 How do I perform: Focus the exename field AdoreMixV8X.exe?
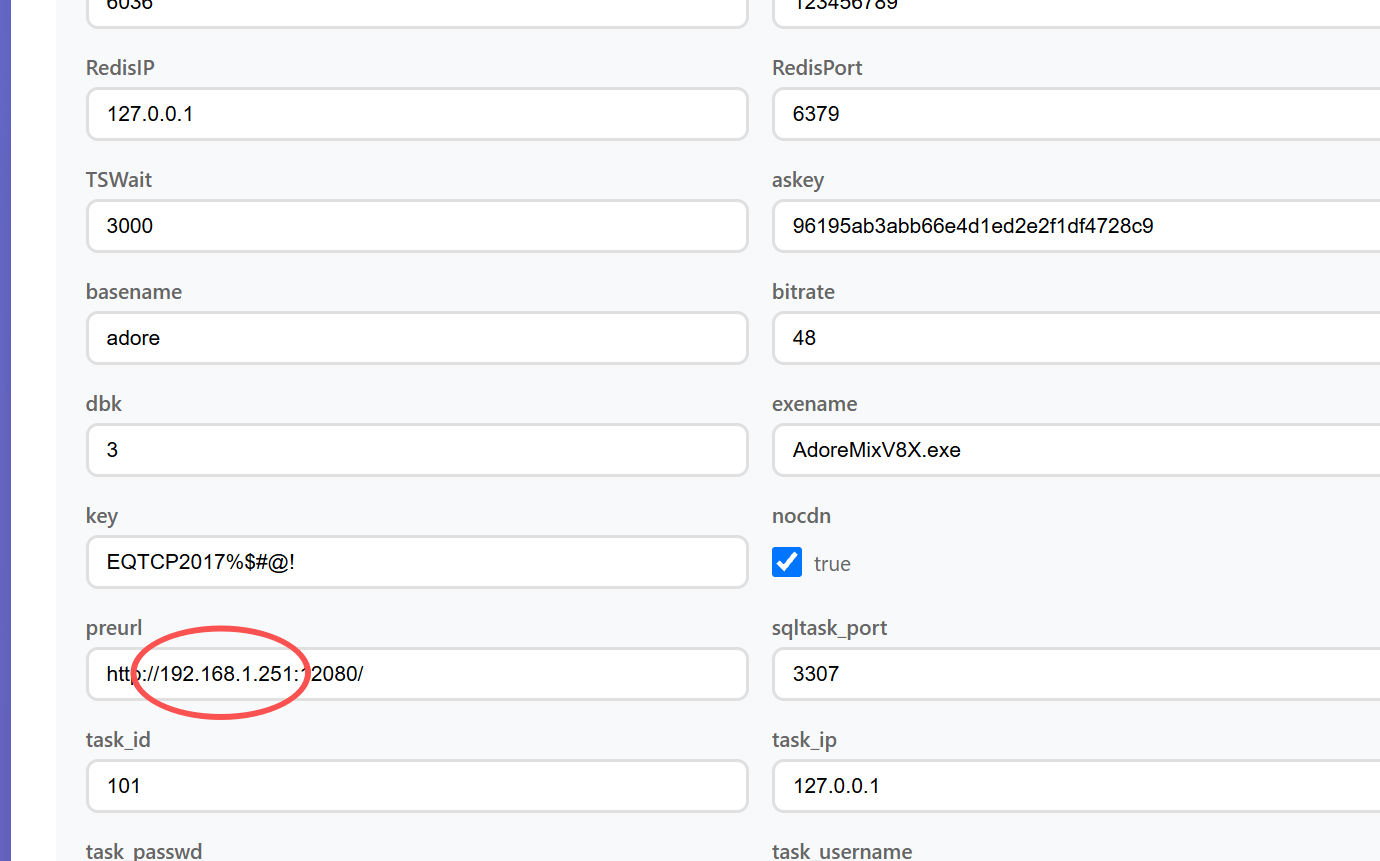coord(1076,450)
